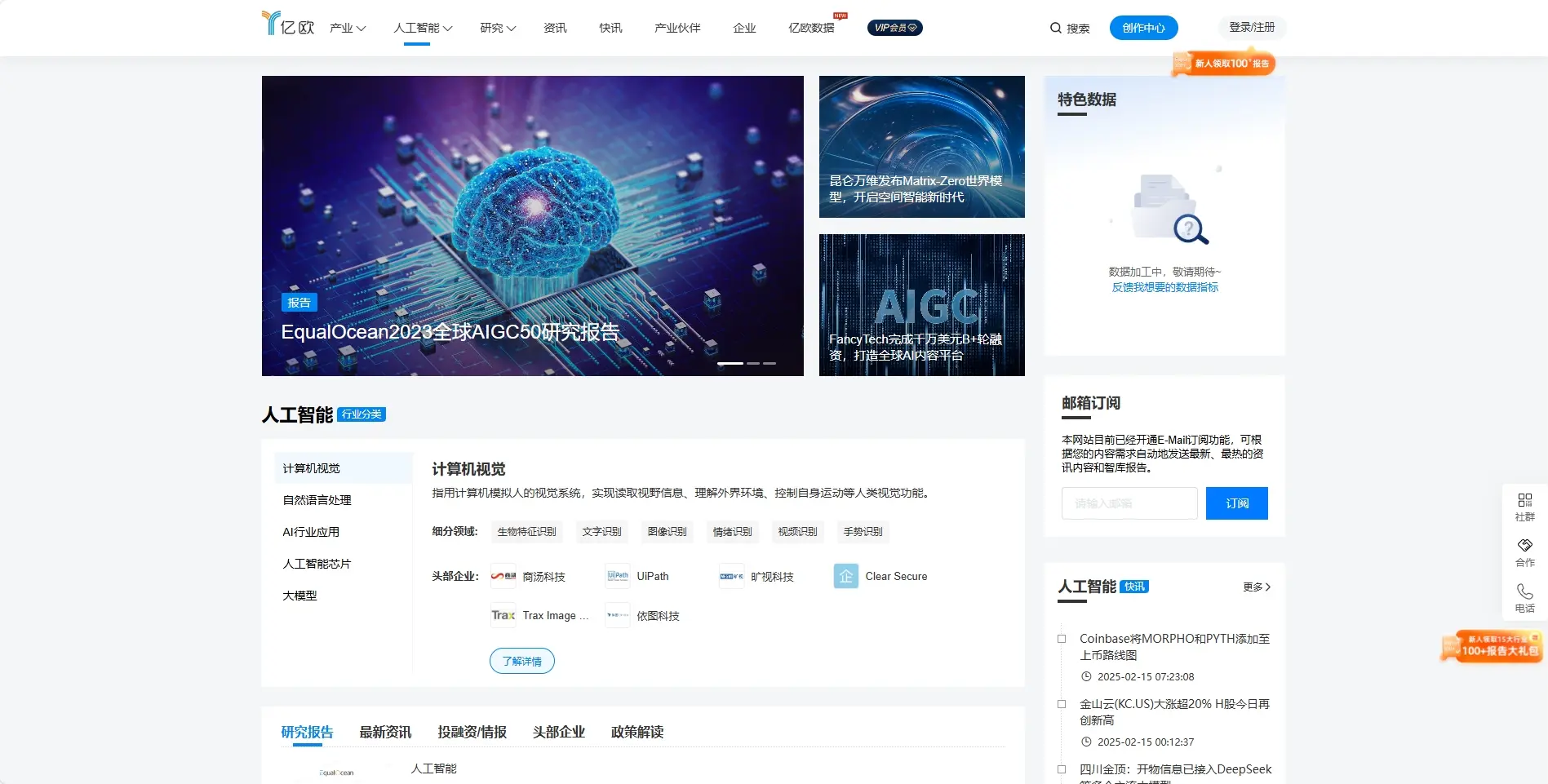Select 人工智能芯片 in category list
Image resolution: width=1548 pixels, height=784 pixels.
[x=344, y=564]
